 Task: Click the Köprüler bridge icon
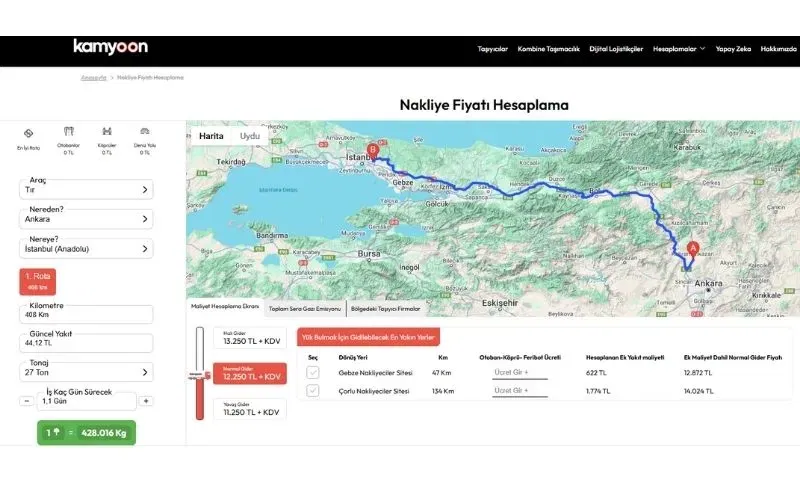point(107,132)
